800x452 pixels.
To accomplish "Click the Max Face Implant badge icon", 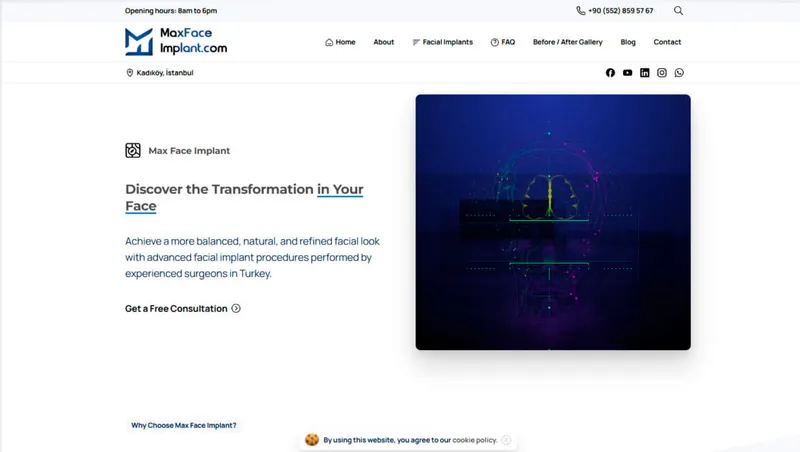I will tap(133, 150).
